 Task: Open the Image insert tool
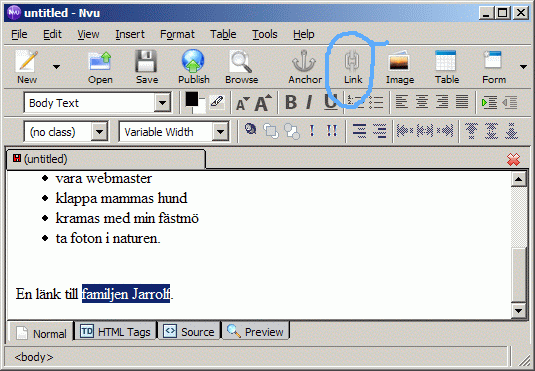pyautogui.click(x=400, y=67)
